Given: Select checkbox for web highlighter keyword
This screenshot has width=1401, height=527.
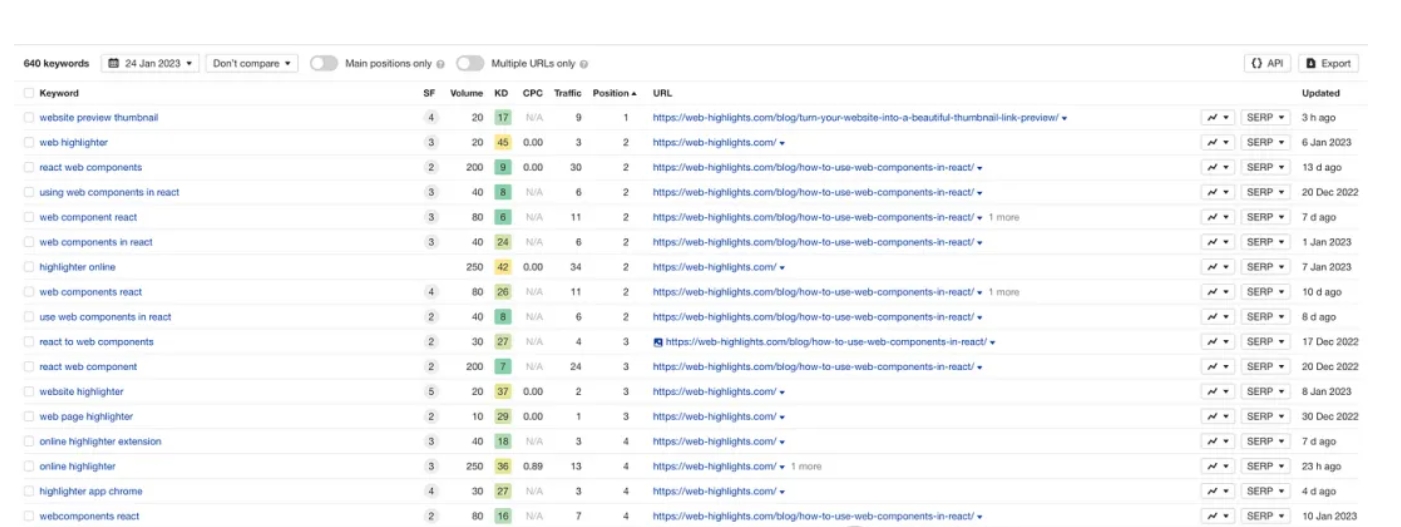Looking at the screenshot, I should coord(29,142).
